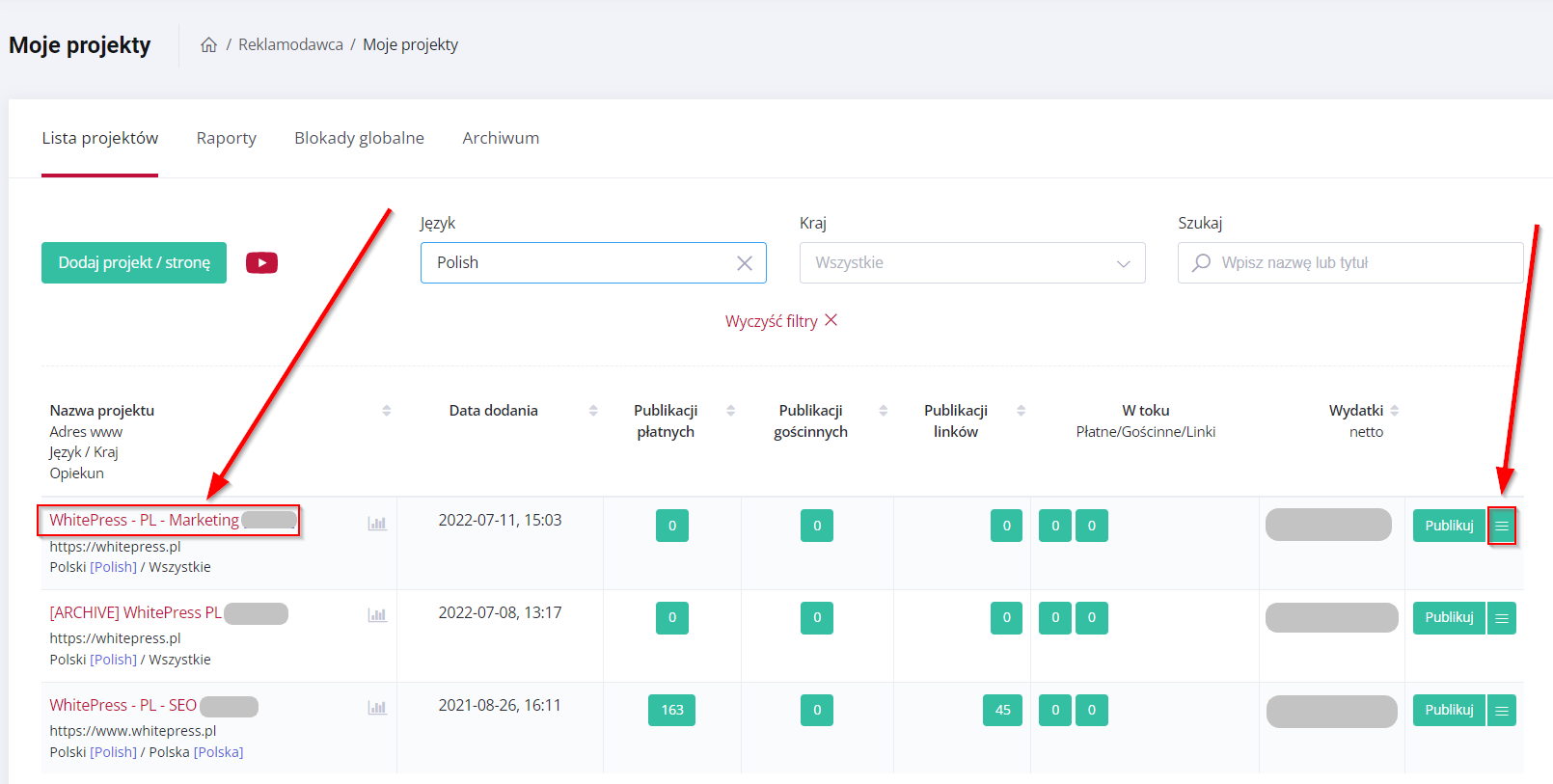Open the Archiwum tab
This screenshot has height=784, width=1553.
point(501,138)
